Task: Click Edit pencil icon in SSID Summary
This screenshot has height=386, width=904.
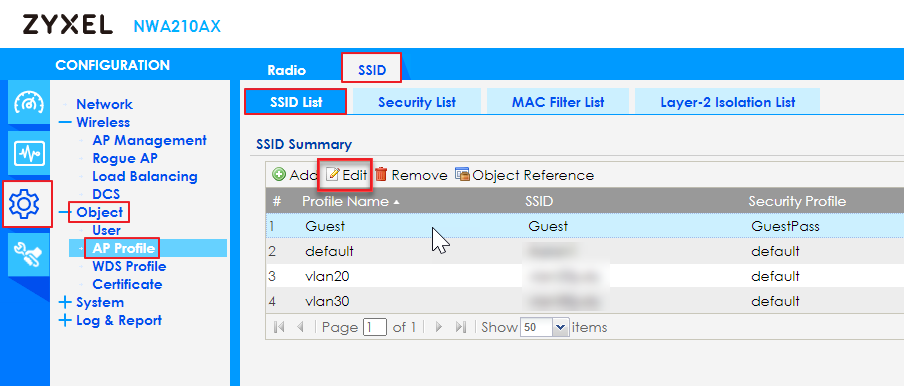Action: [x=333, y=175]
